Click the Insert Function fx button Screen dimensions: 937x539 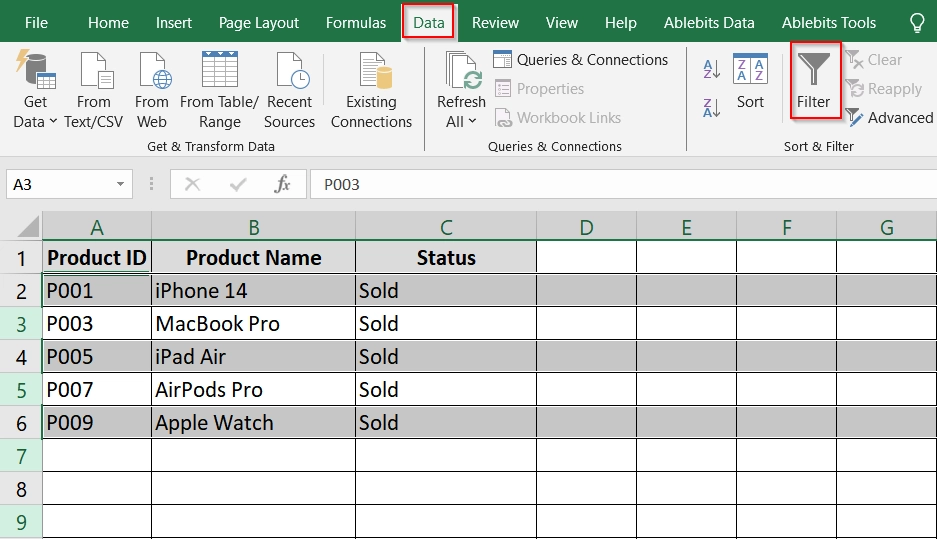(282, 184)
